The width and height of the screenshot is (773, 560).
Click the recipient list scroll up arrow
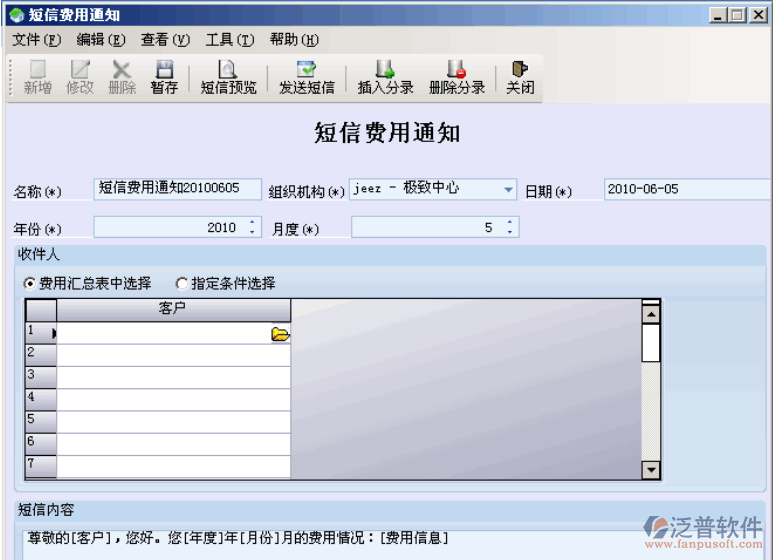pos(651,314)
